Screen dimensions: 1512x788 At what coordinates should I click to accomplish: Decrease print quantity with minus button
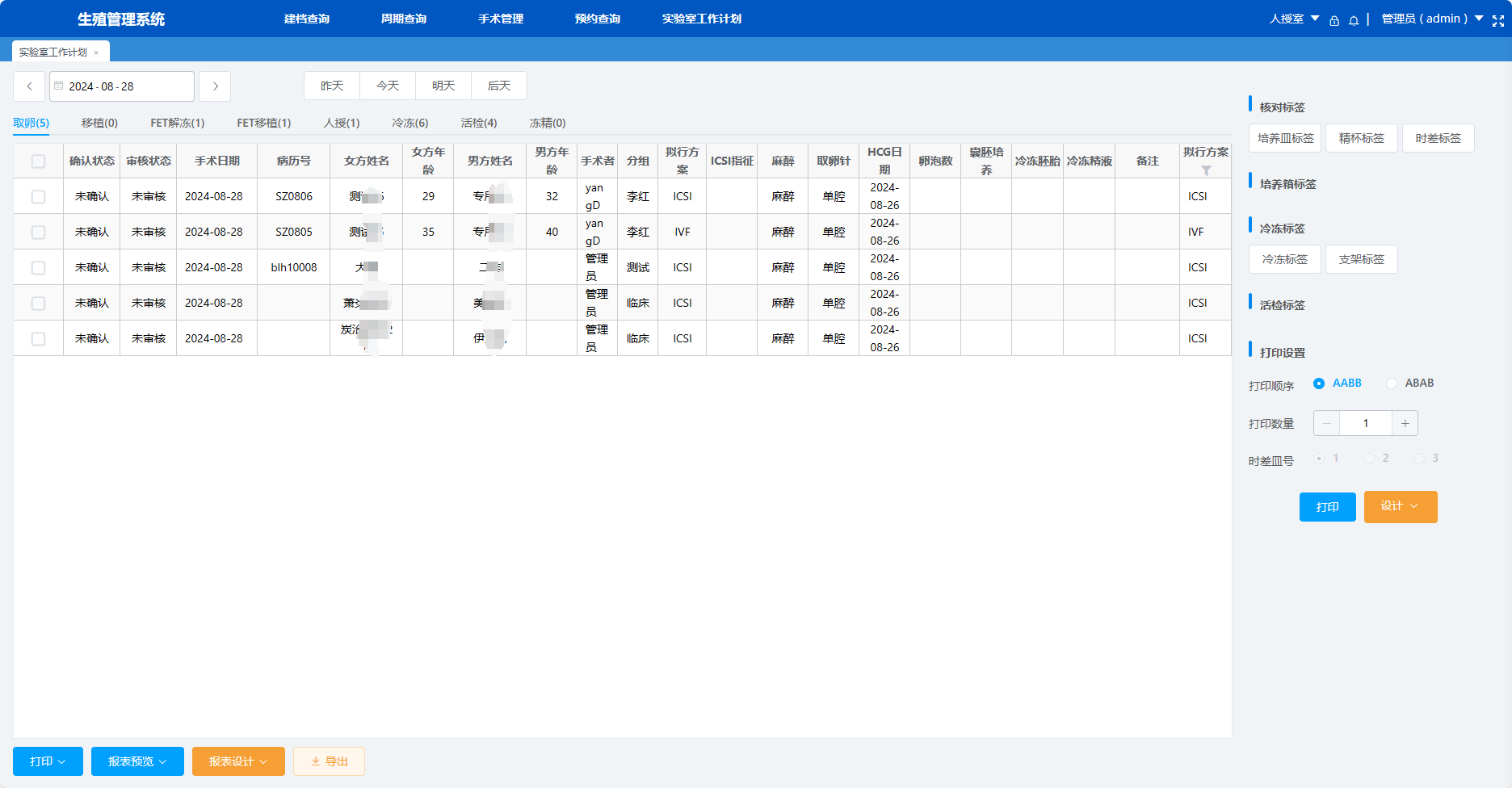1326,423
